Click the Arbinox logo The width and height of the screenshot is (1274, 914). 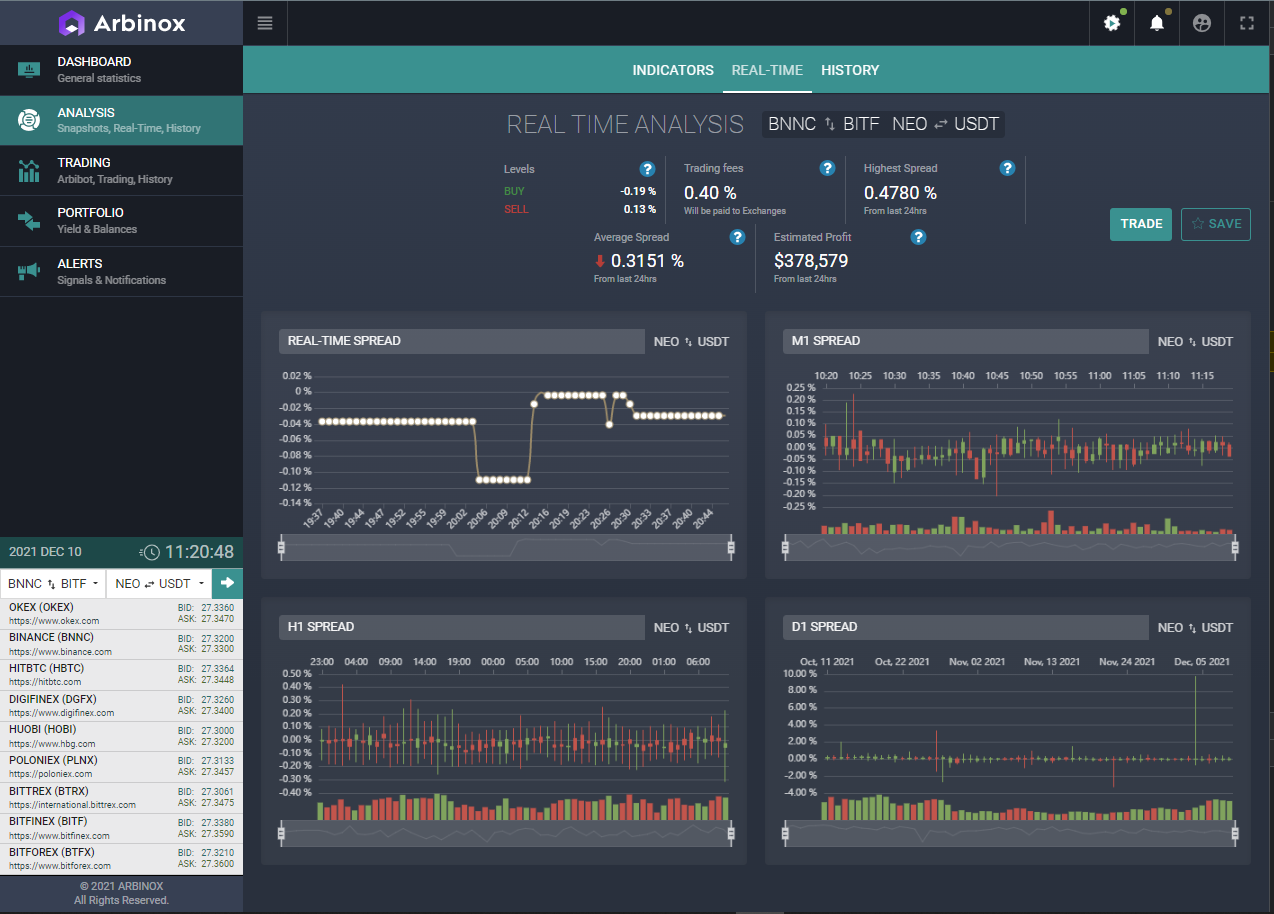[121, 22]
